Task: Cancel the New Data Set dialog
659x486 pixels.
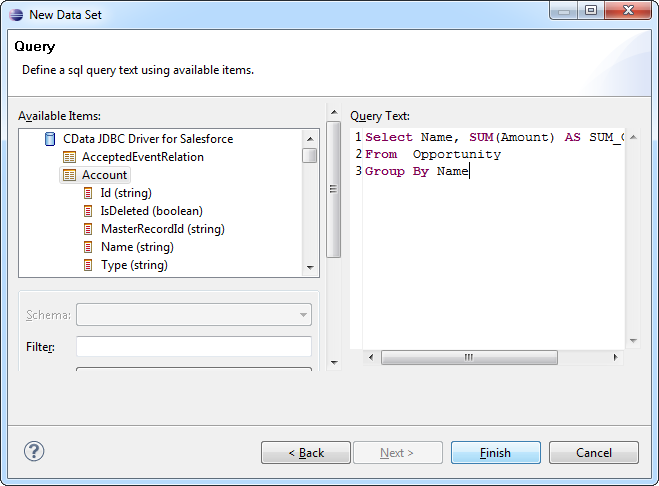Action: tap(592, 453)
